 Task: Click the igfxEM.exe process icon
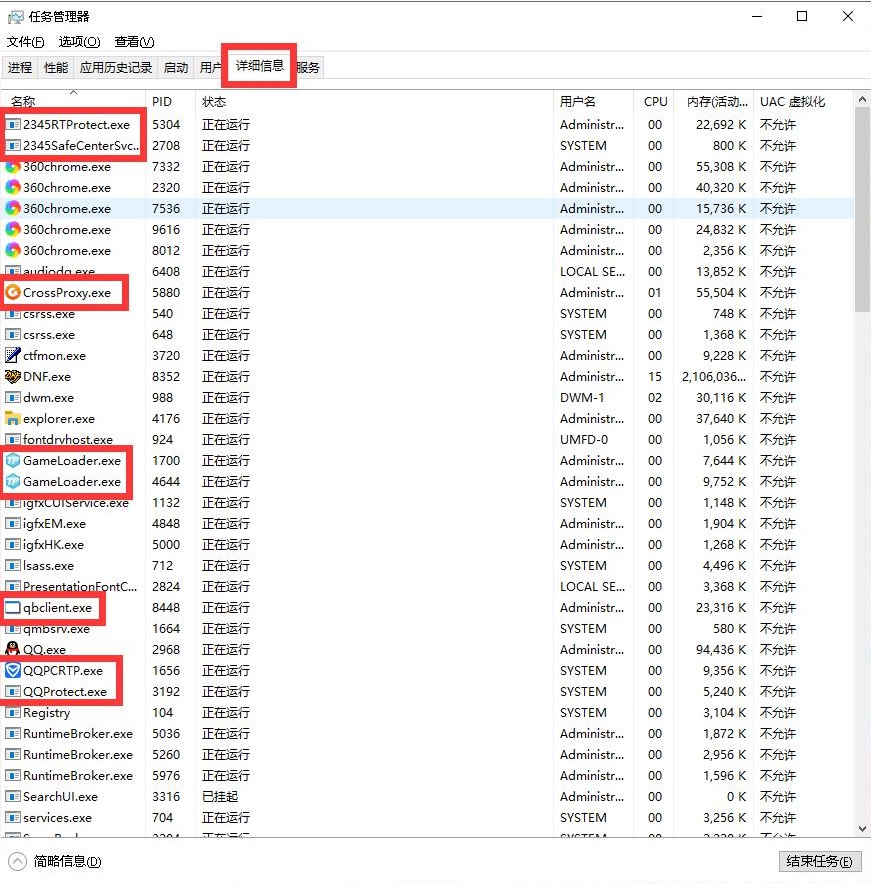point(12,524)
